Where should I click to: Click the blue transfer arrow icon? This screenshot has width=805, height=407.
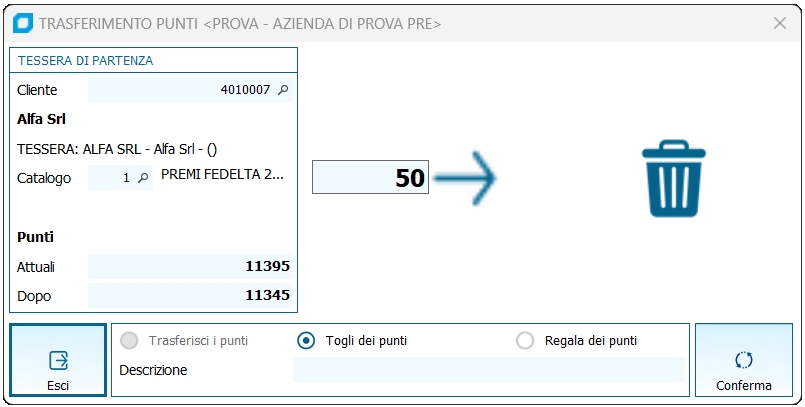pyautogui.click(x=466, y=179)
